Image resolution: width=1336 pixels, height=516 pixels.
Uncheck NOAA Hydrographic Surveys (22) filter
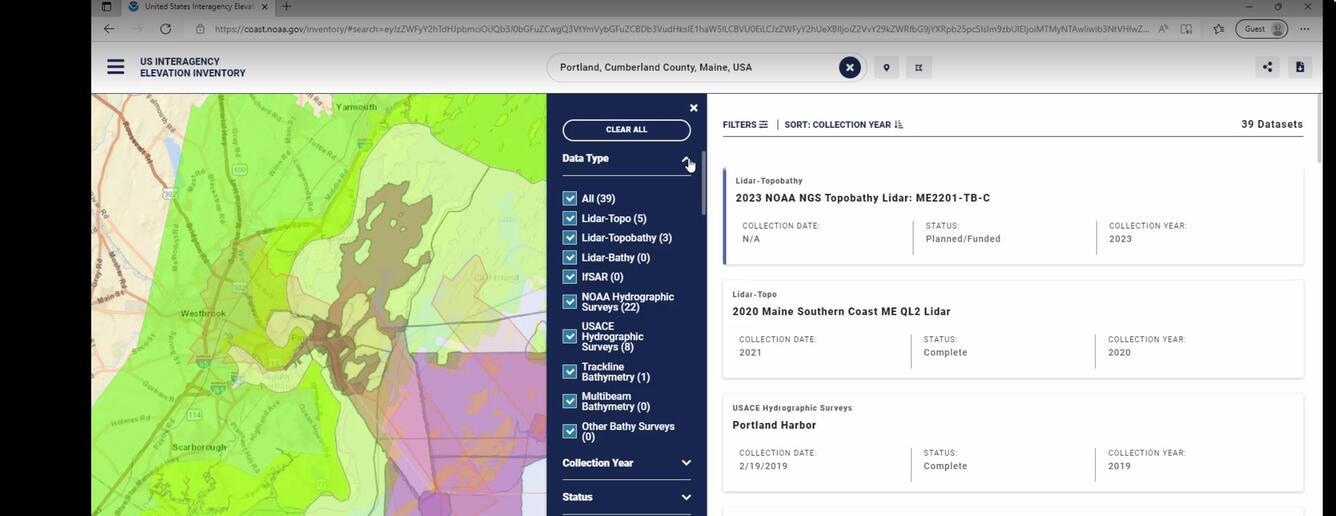[x=570, y=302]
